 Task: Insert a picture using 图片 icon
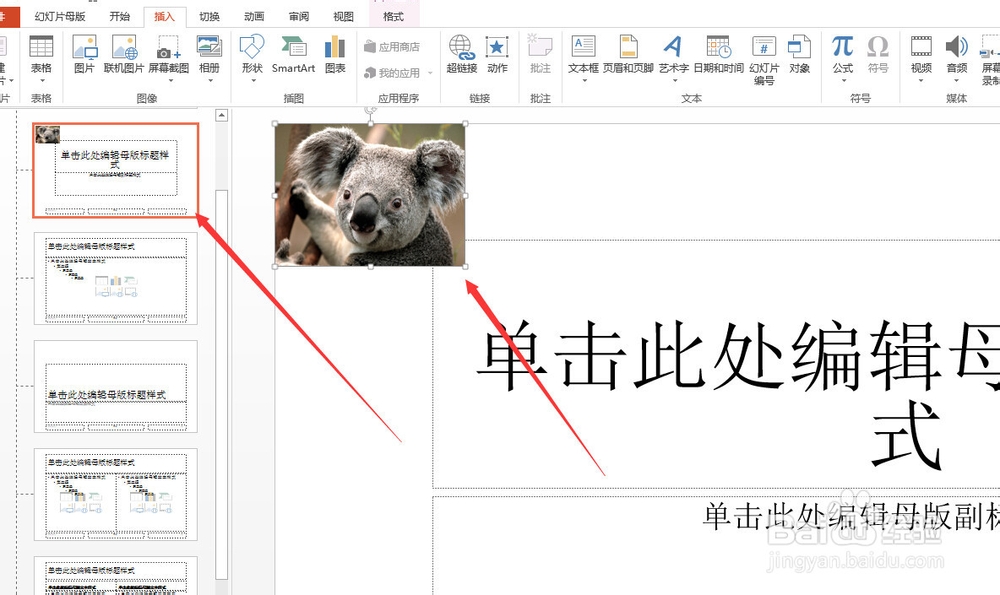pyautogui.click(x=84, y=54)
